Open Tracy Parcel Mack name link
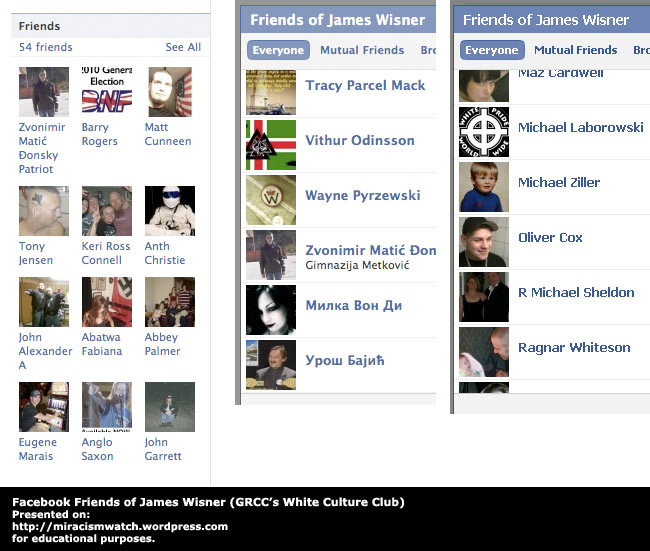 click(x=365, y=85)
